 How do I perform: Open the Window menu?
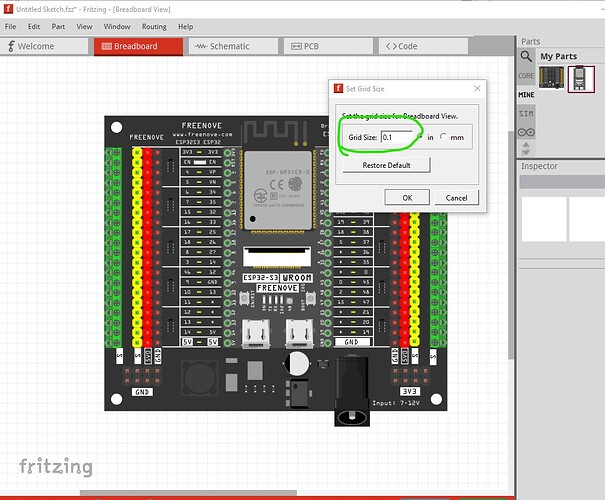coord(117,27)
